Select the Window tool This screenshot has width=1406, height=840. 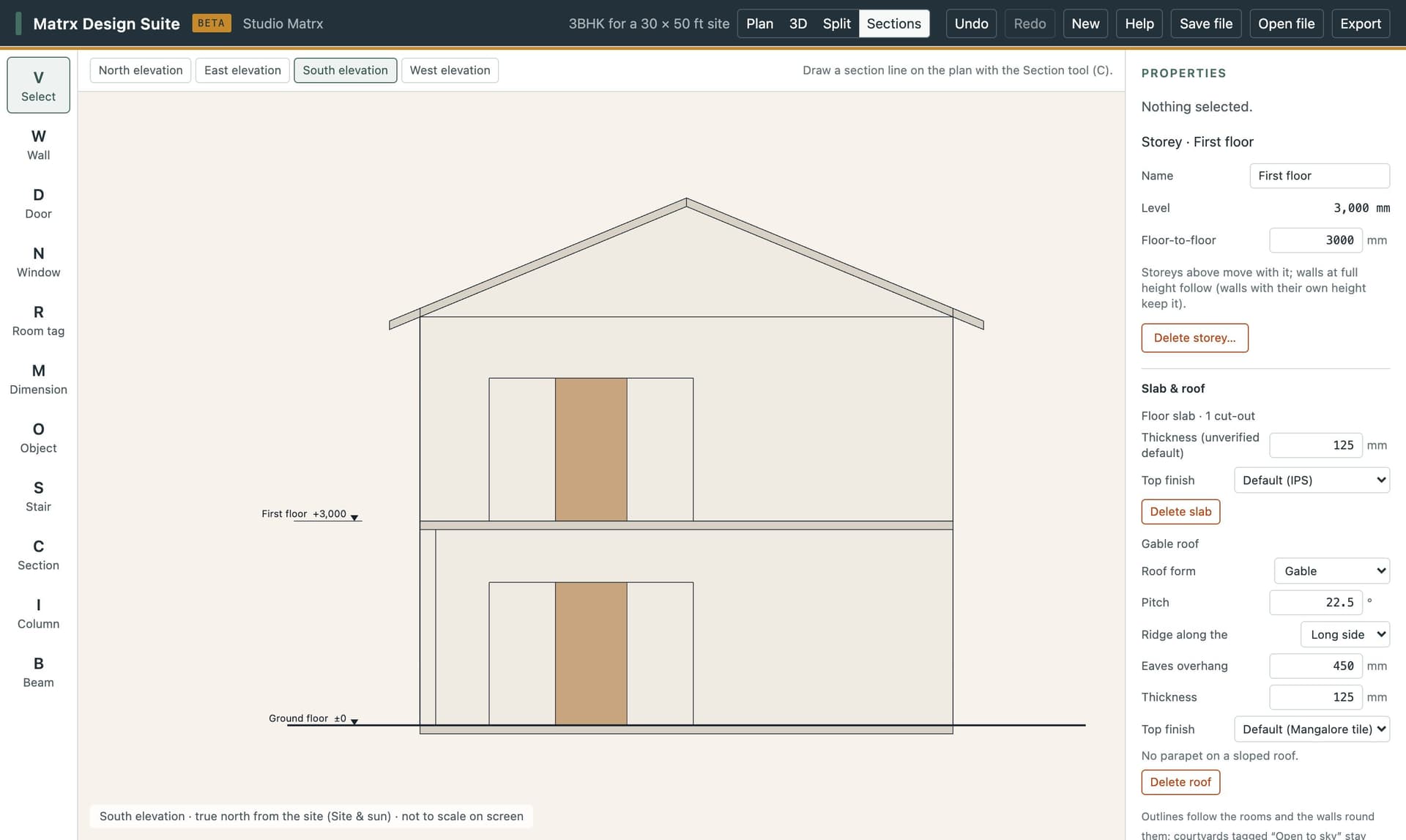point(38,261)
